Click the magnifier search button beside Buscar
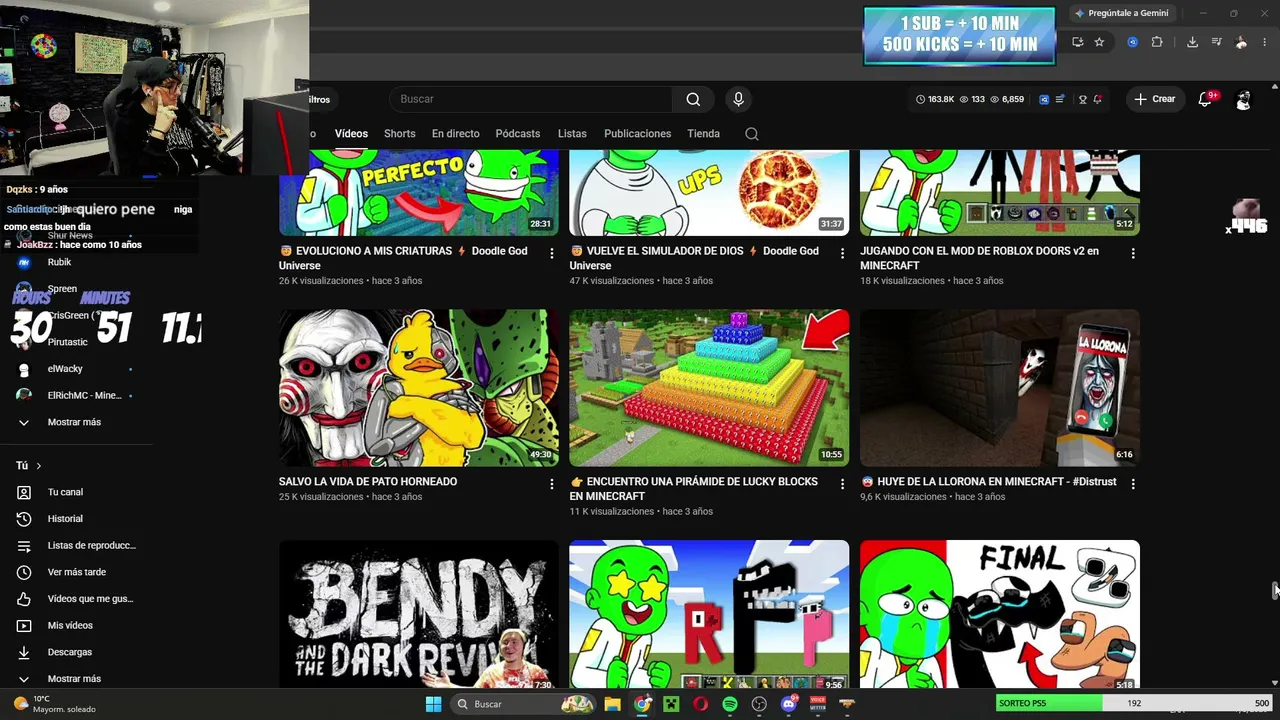This screenshot has width=1280, height=720. click(x=693, y=99)
